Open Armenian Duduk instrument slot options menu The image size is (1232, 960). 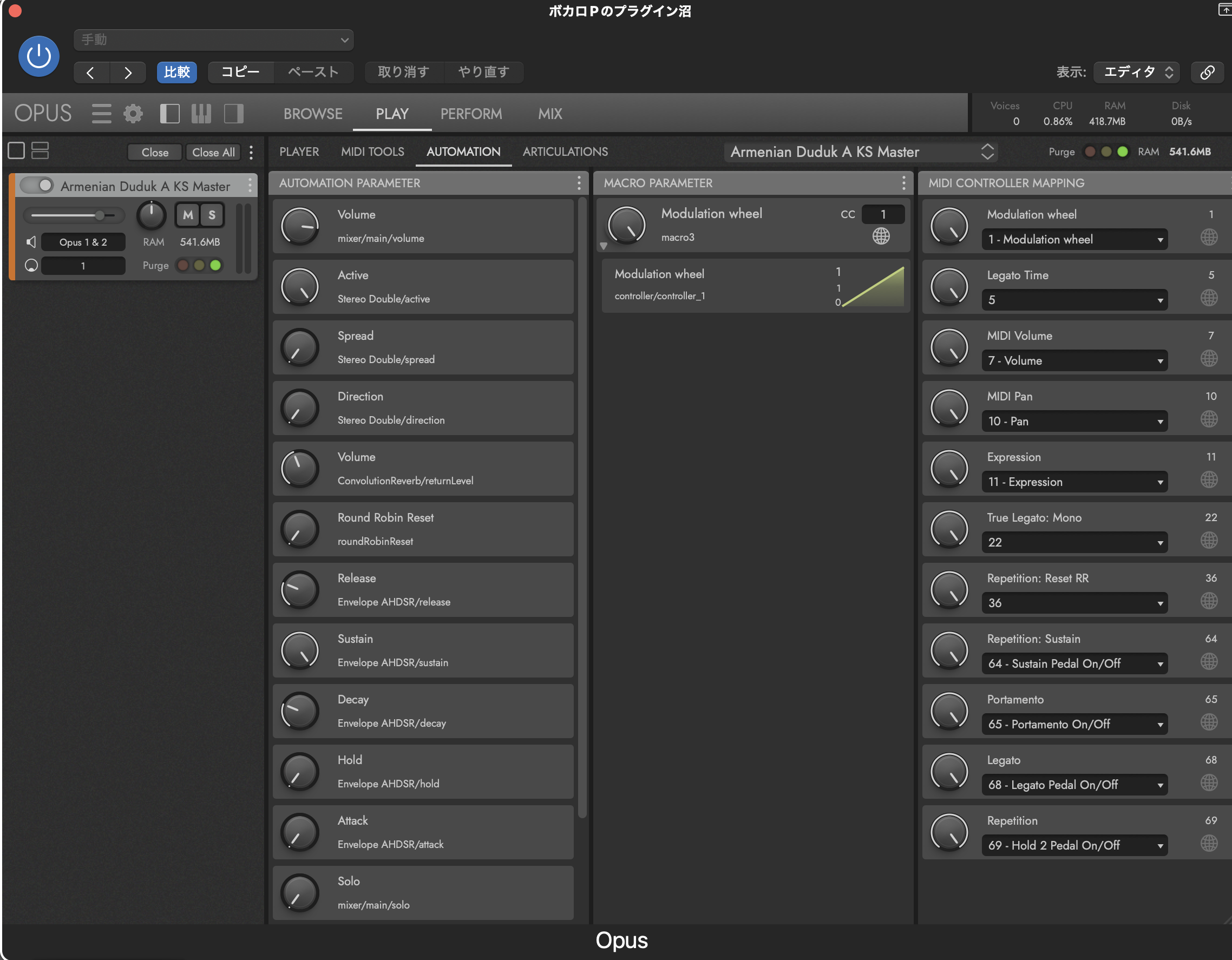251,186
